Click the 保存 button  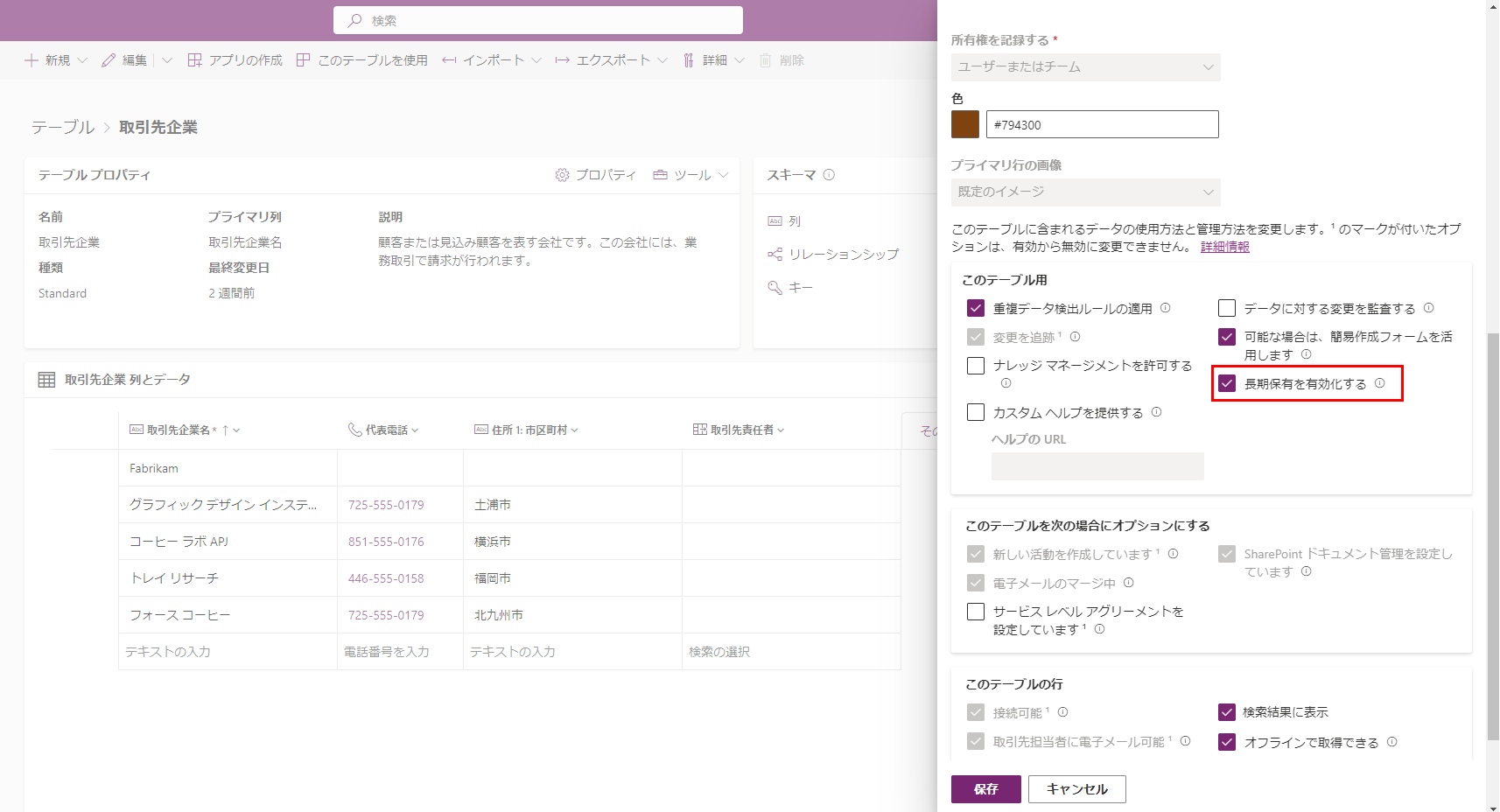[985, 788]
